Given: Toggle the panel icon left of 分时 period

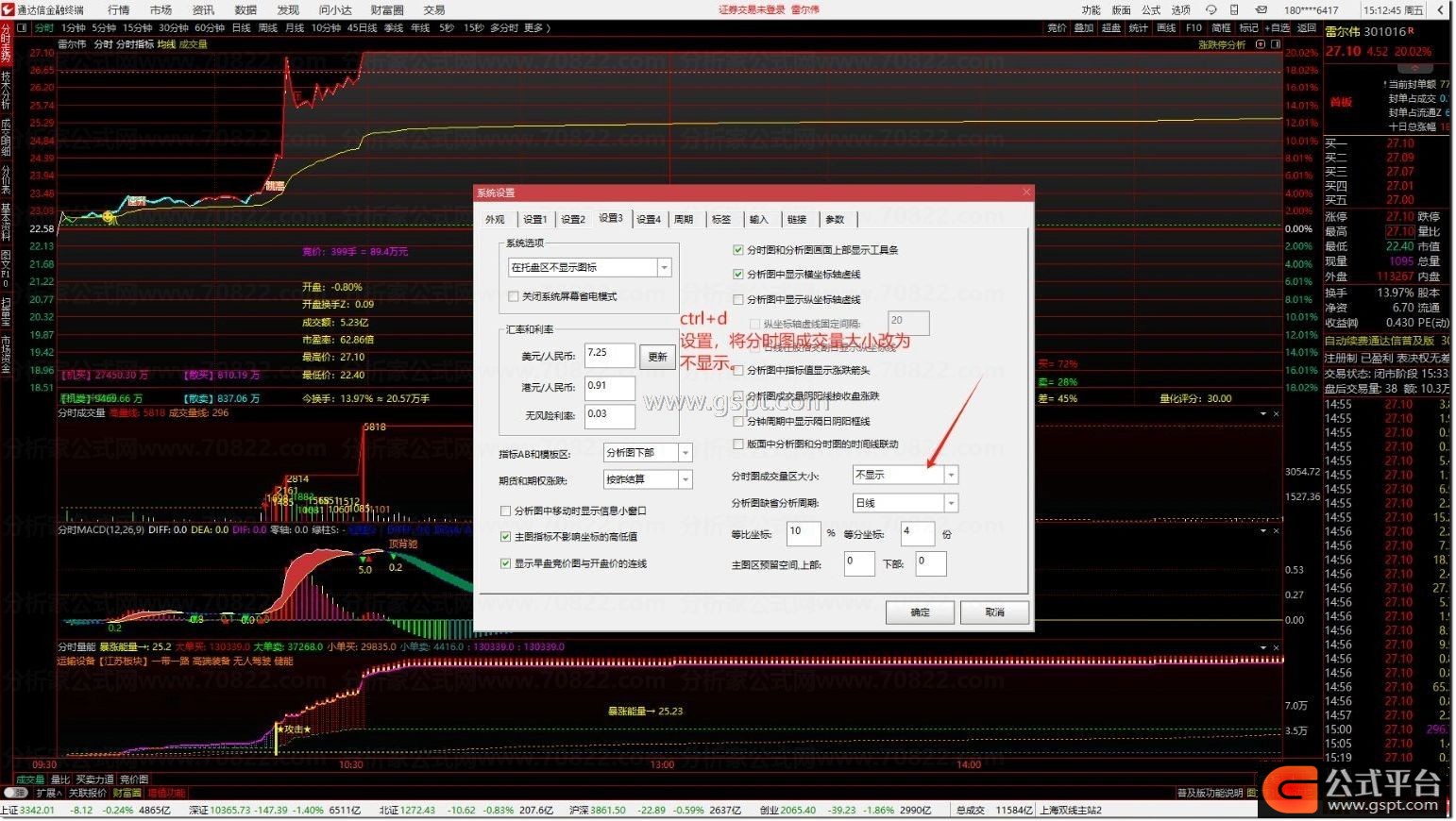Looking at the screenshot, I should pos(22,28).
